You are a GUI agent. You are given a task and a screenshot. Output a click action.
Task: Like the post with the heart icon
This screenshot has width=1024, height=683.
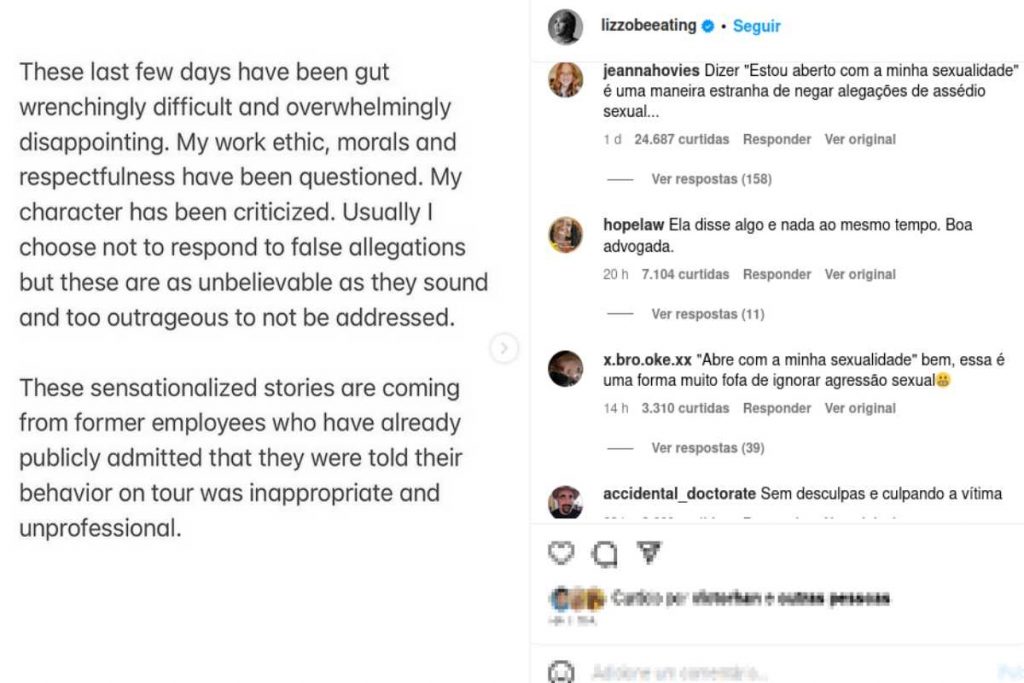coord(563,553)
